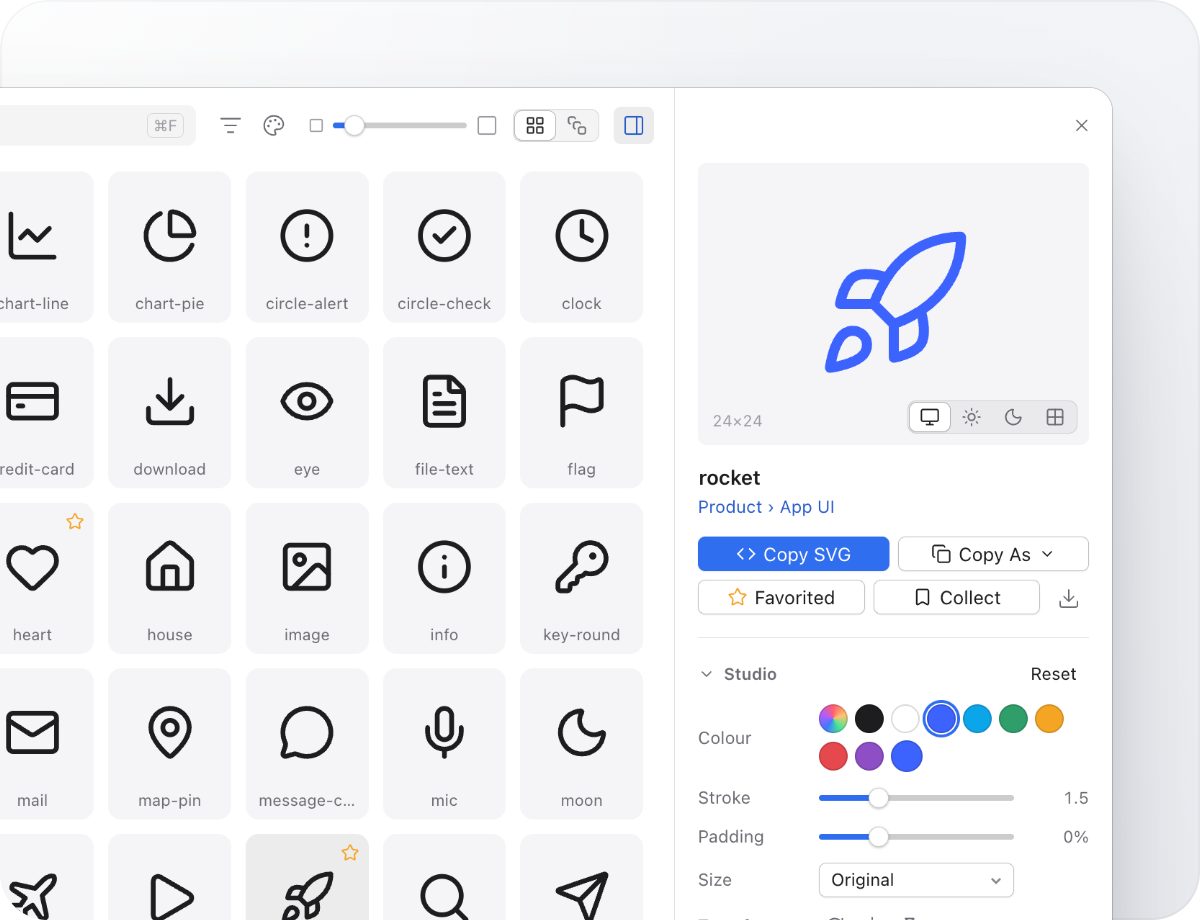Pick the rainbow custom colour swatch
1200x920 pixels.
(x=833, y=718)
